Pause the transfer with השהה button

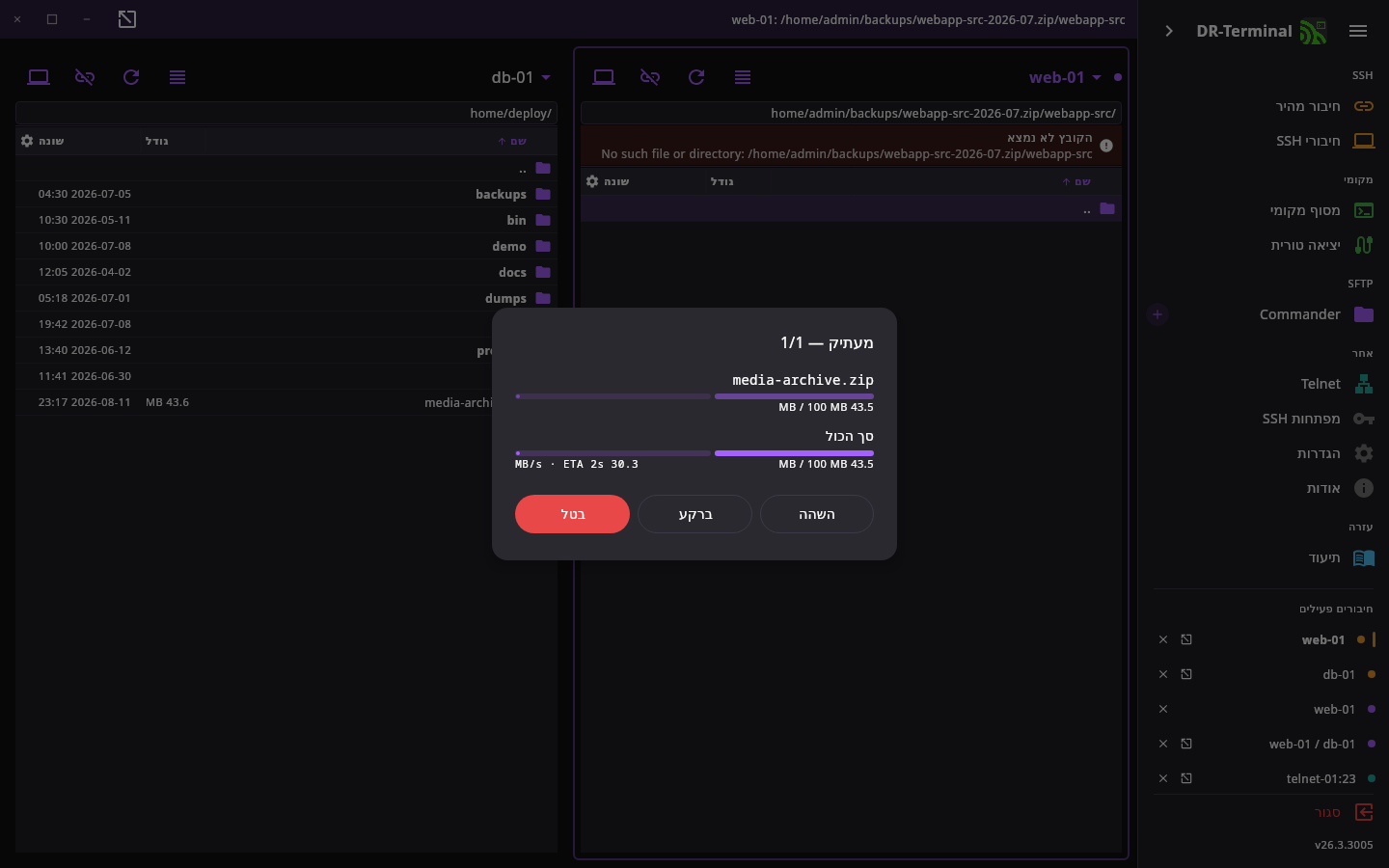(817, 514)
